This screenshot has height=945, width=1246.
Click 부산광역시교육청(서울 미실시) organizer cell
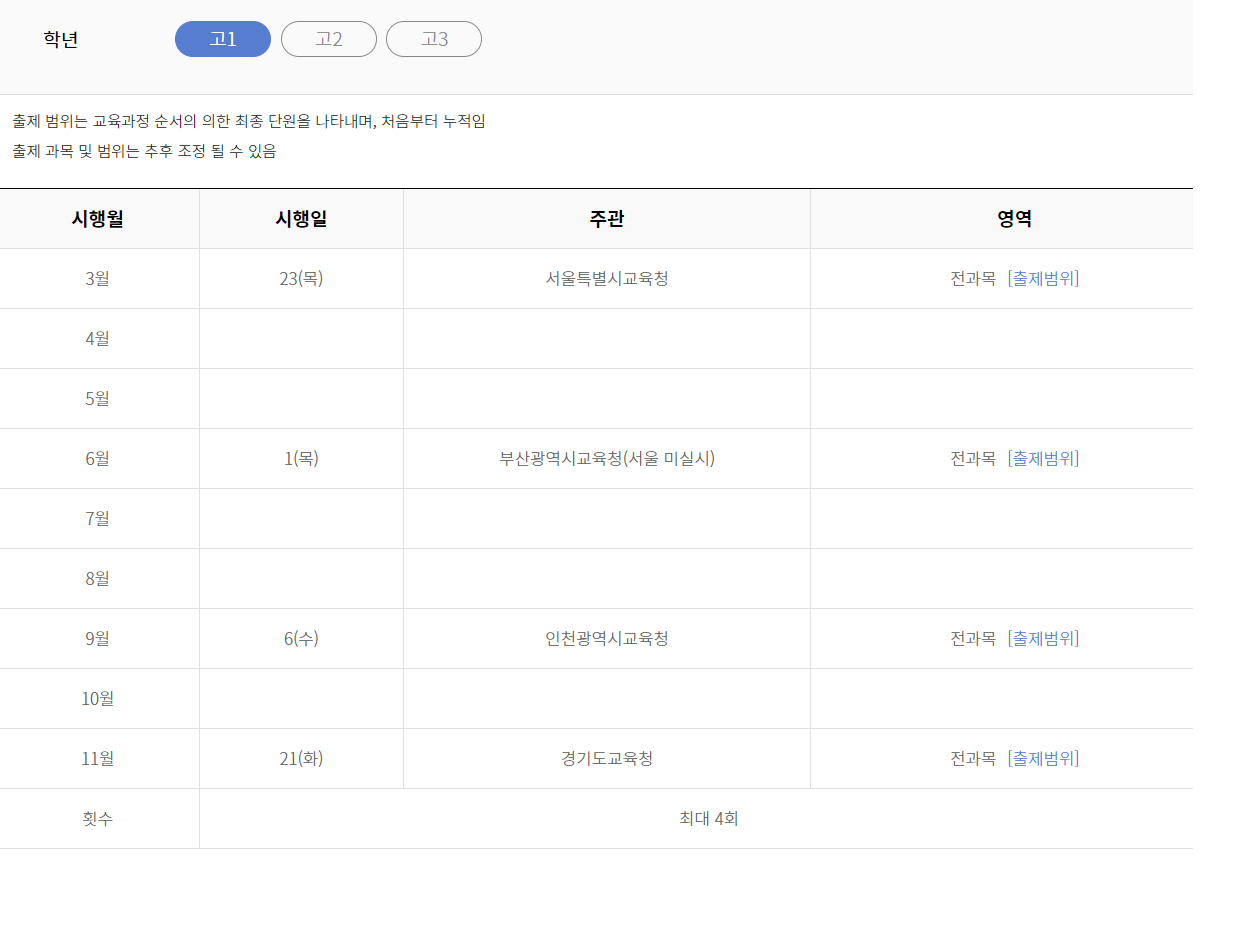point(607,459)
